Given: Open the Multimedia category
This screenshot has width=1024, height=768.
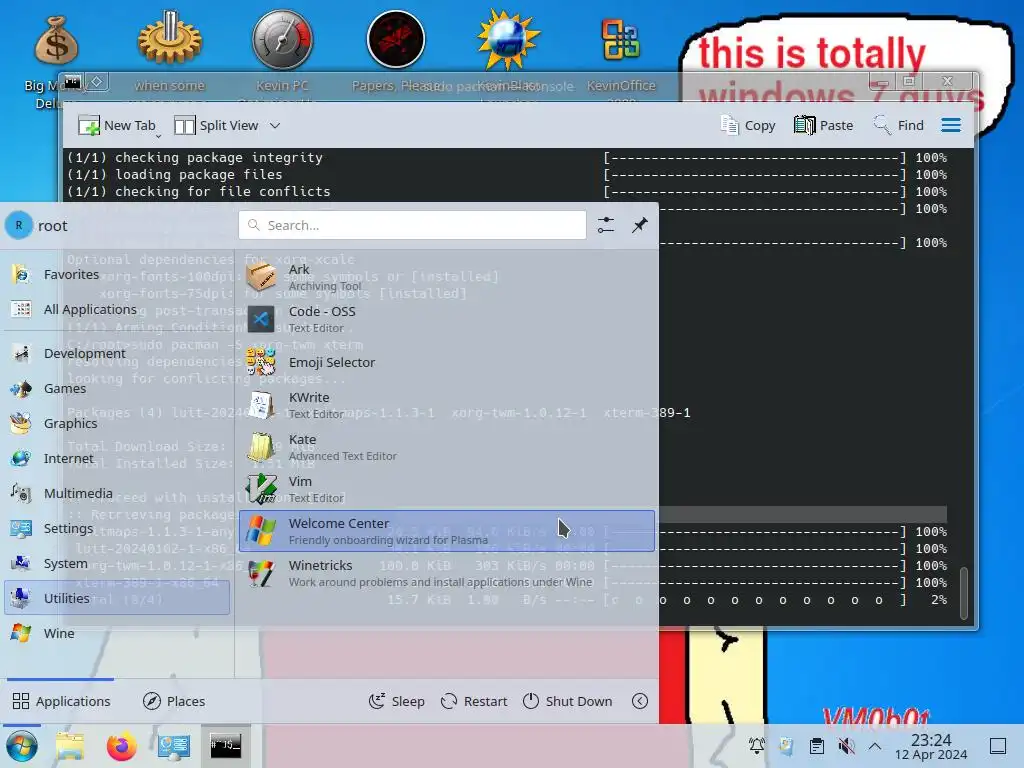Looking at the screenshot, I should click(117, 493).
